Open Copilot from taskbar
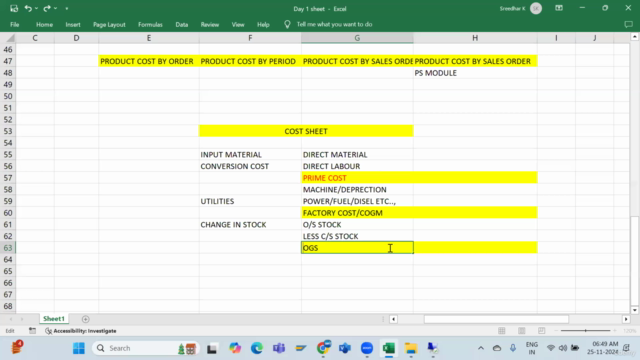640x360 pixels. click(x=235, y=348)
